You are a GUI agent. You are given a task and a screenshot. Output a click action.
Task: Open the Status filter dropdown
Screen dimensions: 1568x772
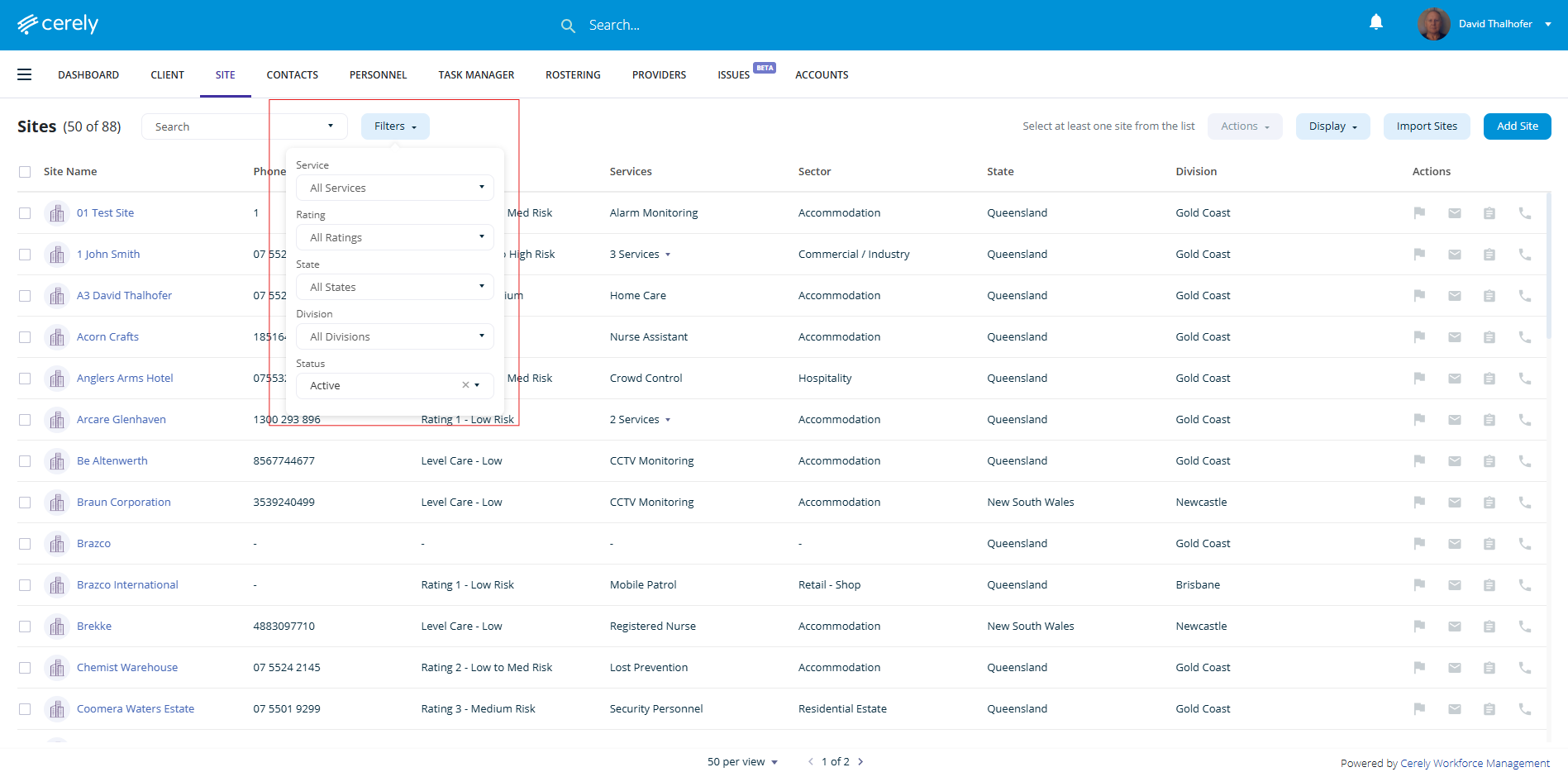click(395, 385)
